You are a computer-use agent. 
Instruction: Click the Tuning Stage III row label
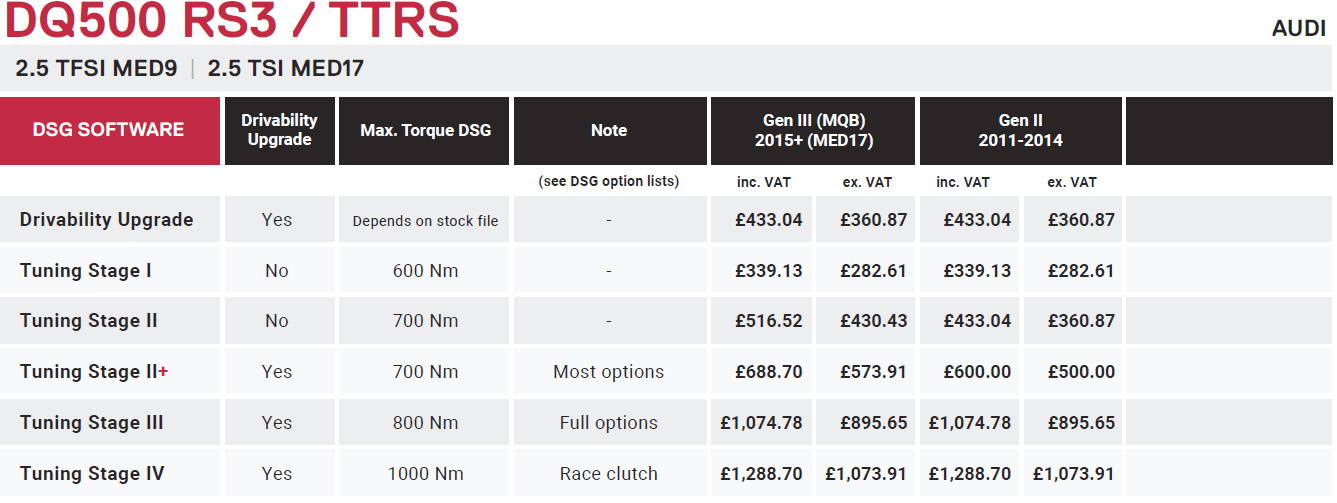click(x=92, y=423)
